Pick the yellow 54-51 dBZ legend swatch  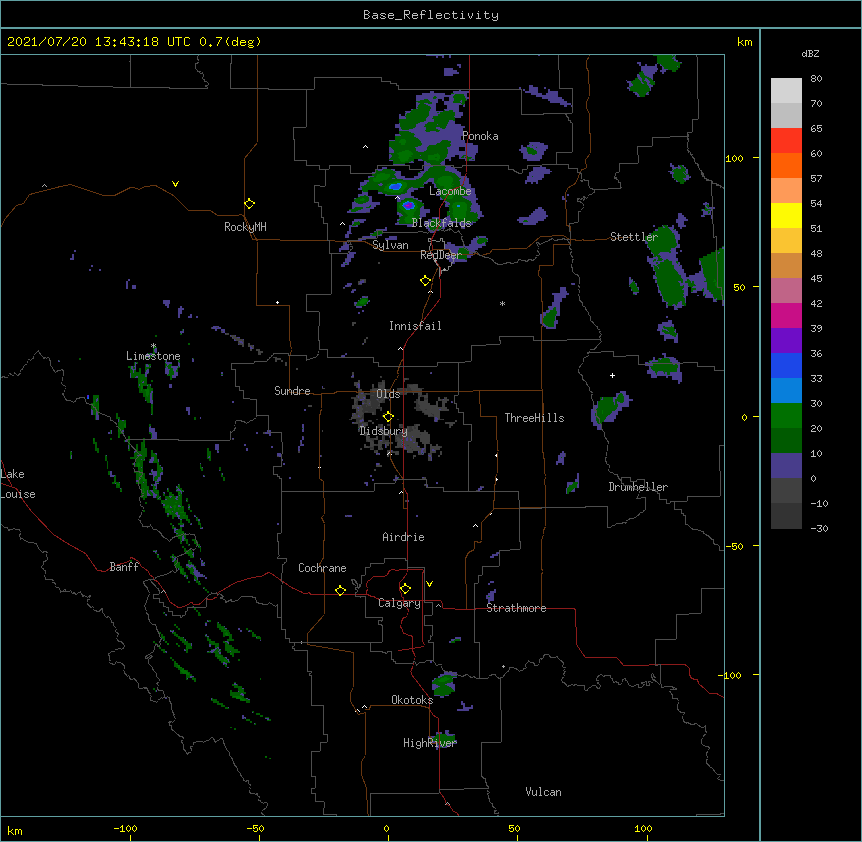(x=786, y=215)
